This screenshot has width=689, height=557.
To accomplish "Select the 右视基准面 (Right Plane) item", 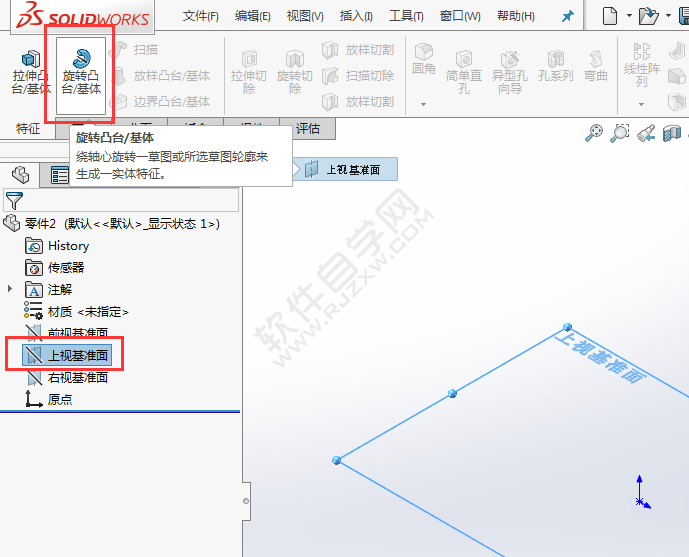I will coord(66,377).
